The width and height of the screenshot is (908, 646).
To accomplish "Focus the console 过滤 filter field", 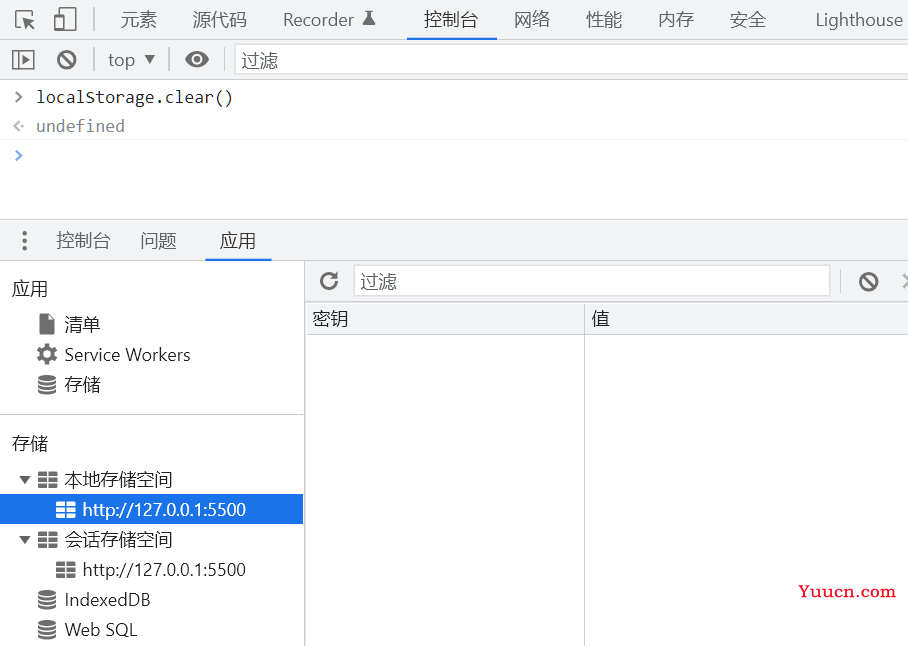I will click(571, 60).
